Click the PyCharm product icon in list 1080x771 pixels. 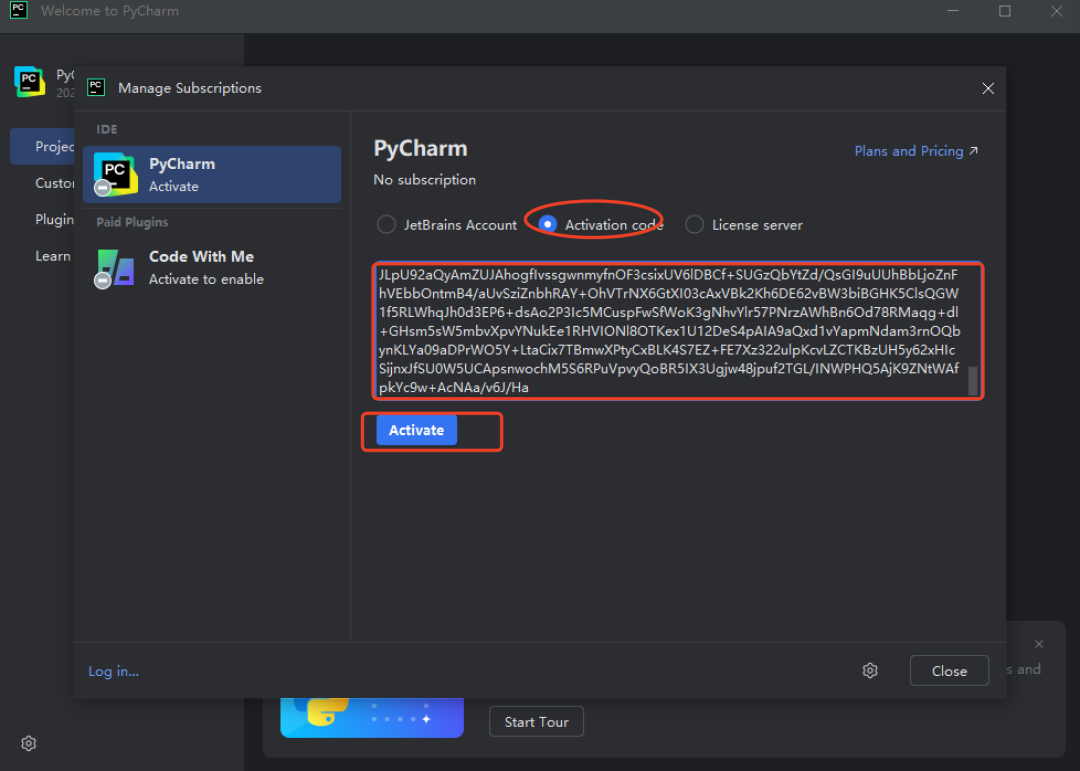tap(115, 174)
